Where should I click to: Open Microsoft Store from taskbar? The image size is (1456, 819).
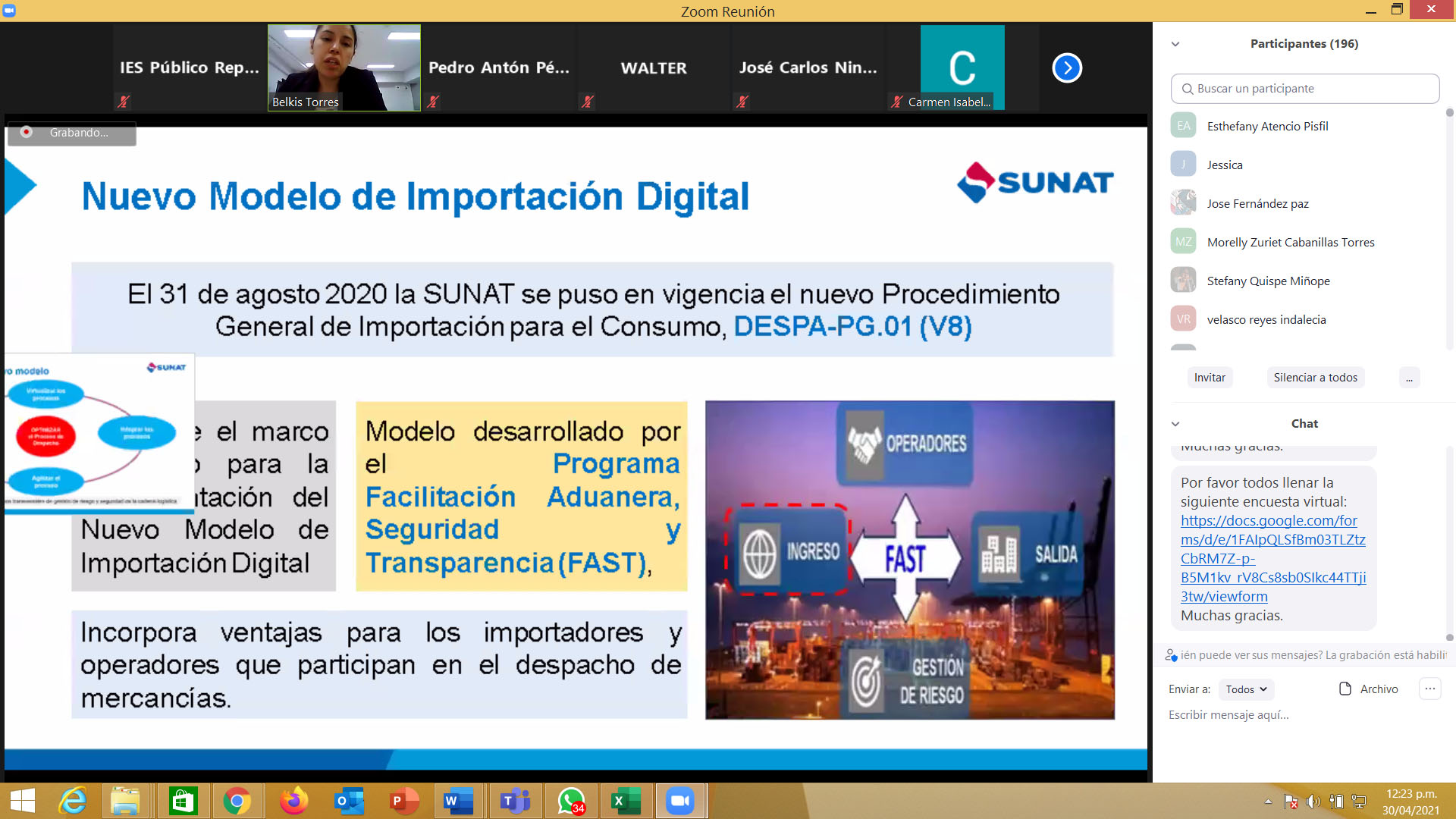[x=183, y=801]
